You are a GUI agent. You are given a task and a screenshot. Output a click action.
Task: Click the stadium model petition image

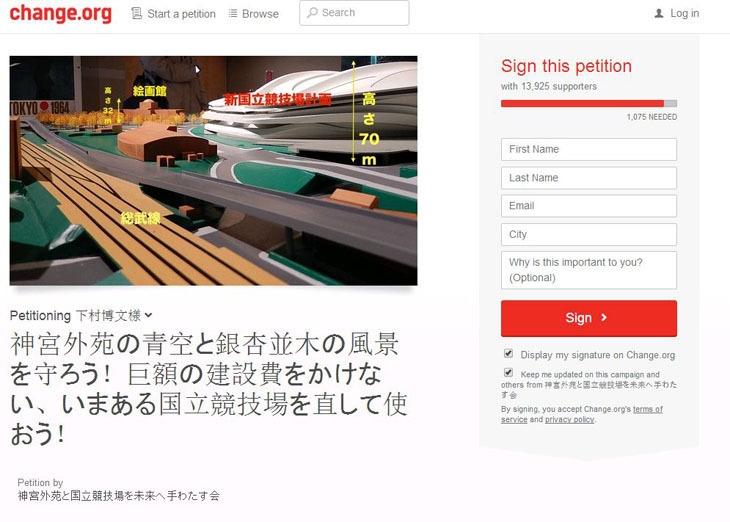coord(213,170)
